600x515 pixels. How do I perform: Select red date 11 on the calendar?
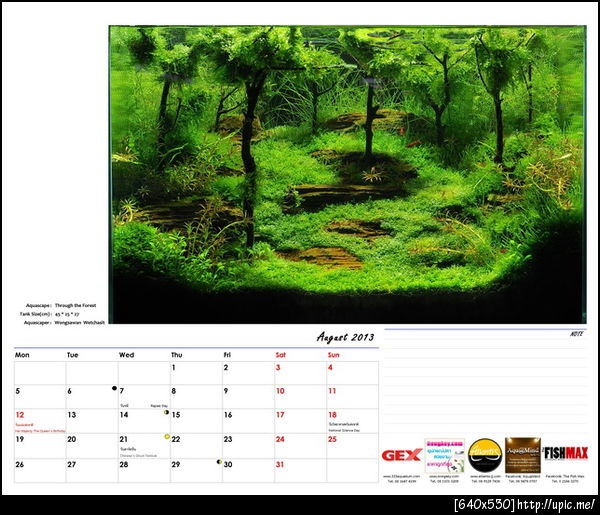332,391
